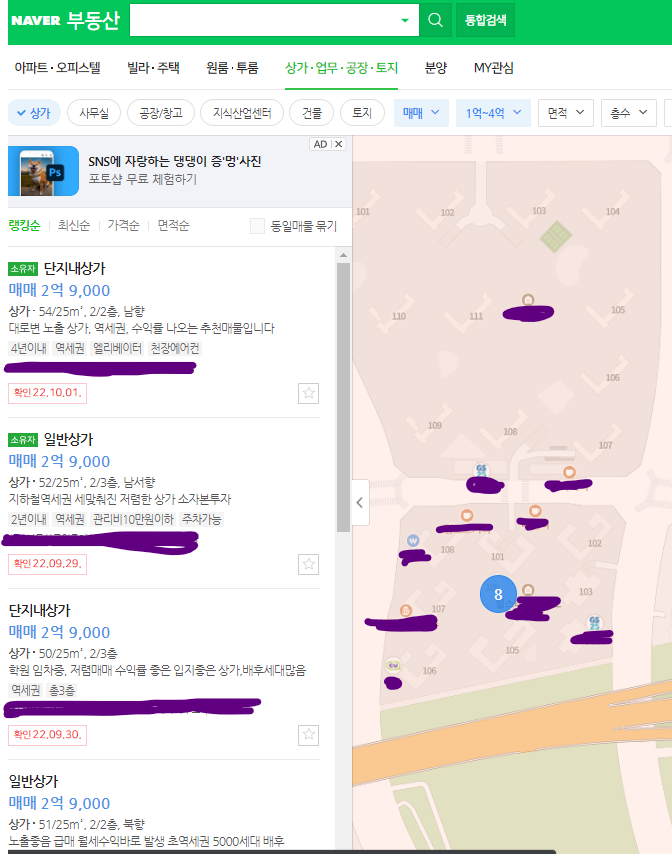Click '학원 임차중' listing description
The height and width of the screenshot is (854, 672).
(157, 670)
